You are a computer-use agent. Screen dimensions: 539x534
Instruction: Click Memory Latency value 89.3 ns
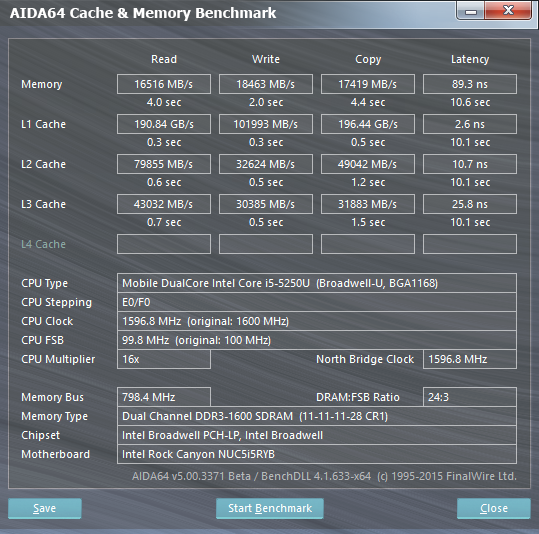coord(470,84)
